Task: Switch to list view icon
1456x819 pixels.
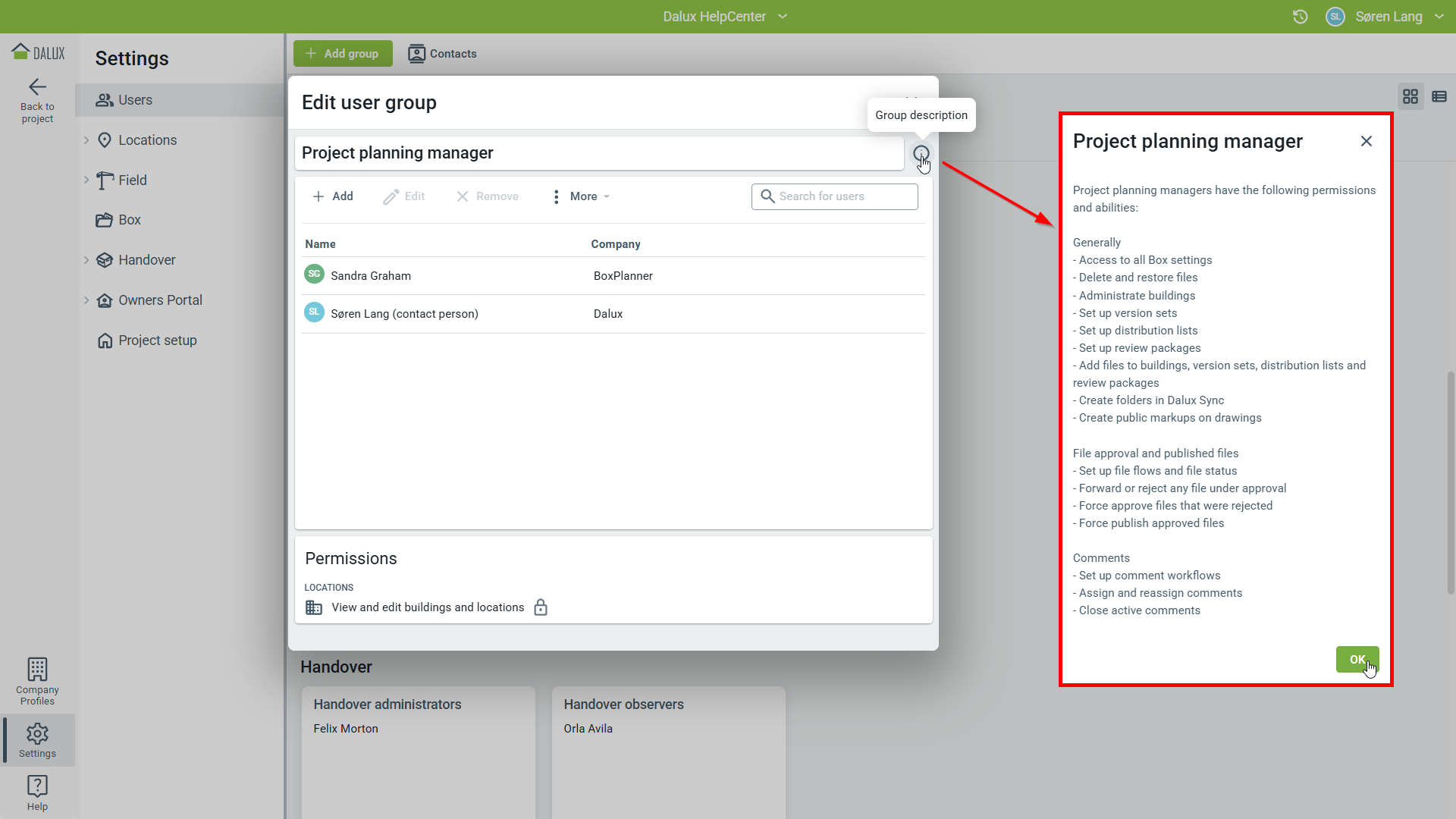Action: point(1439,96)
